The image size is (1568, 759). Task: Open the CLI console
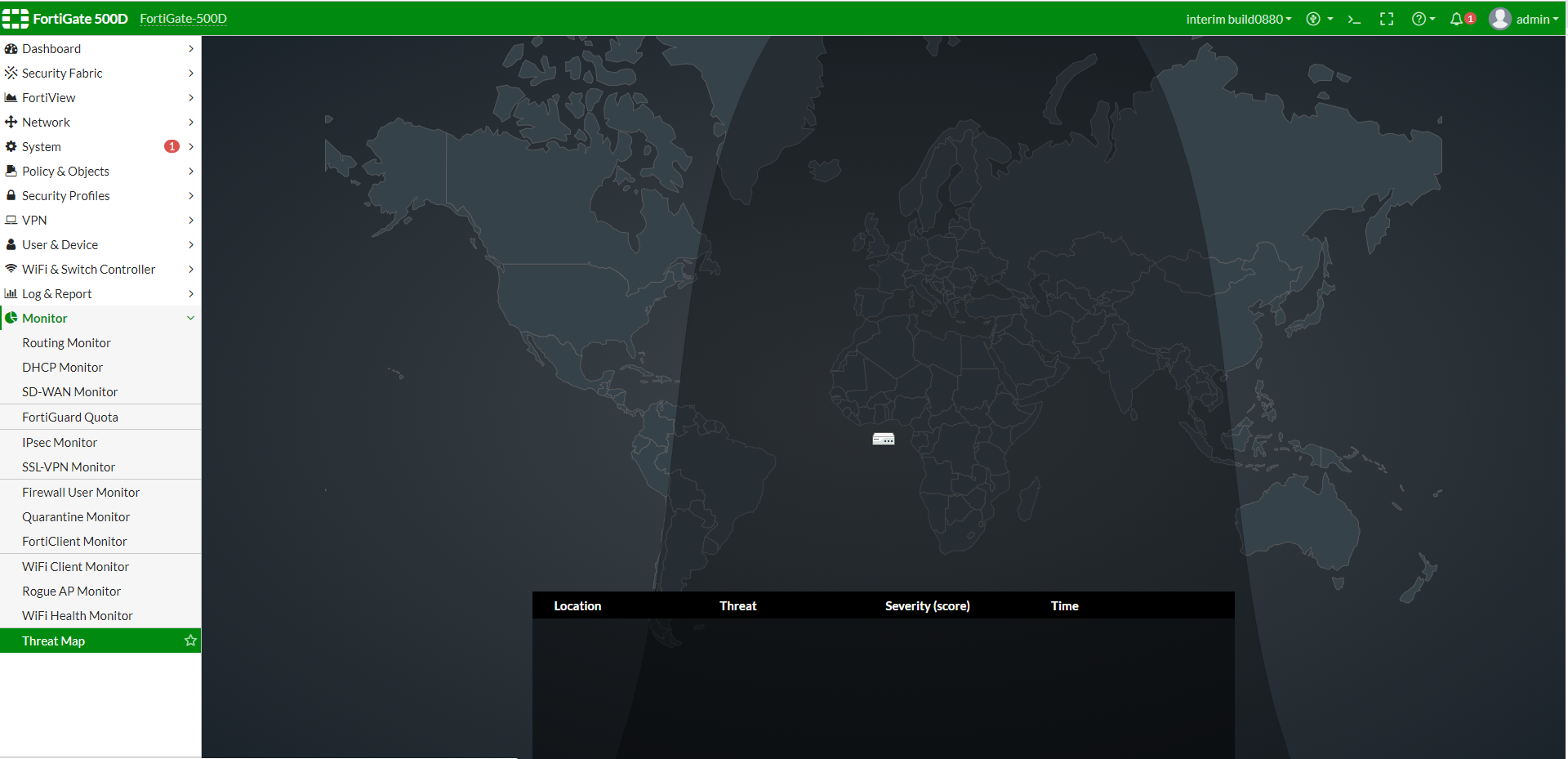1354,20
